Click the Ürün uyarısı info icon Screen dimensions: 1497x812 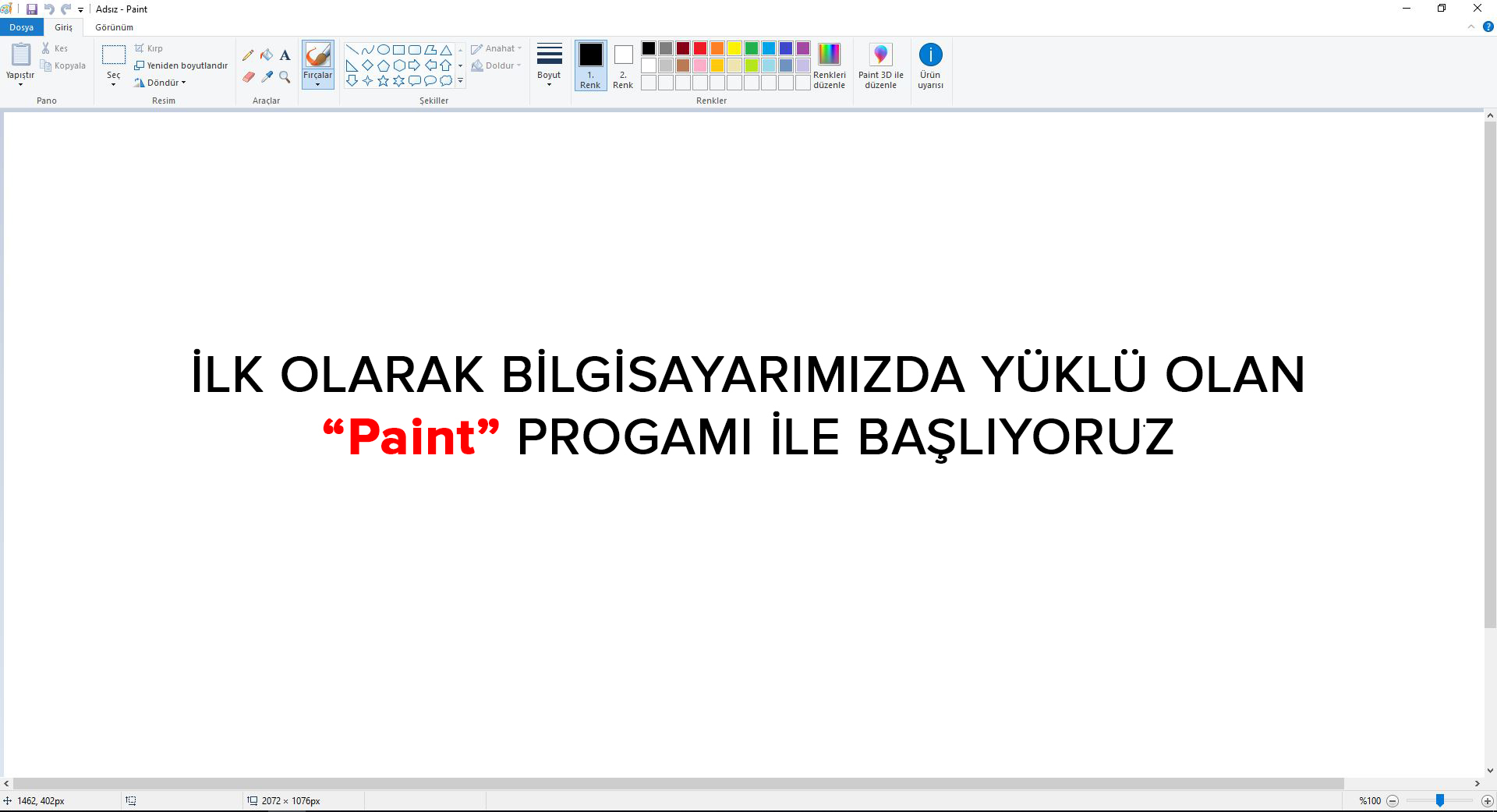click(x=930, y=55)
